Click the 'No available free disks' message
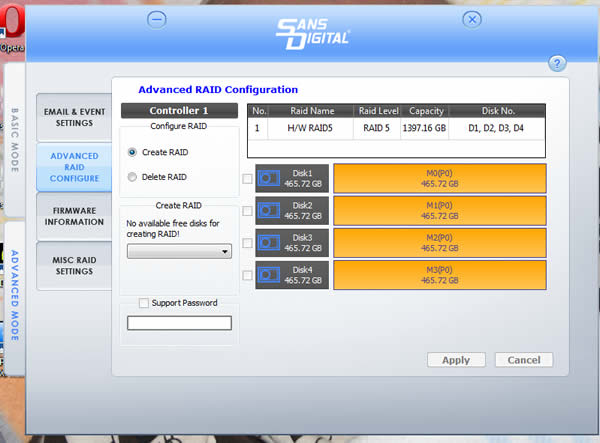 173,228
